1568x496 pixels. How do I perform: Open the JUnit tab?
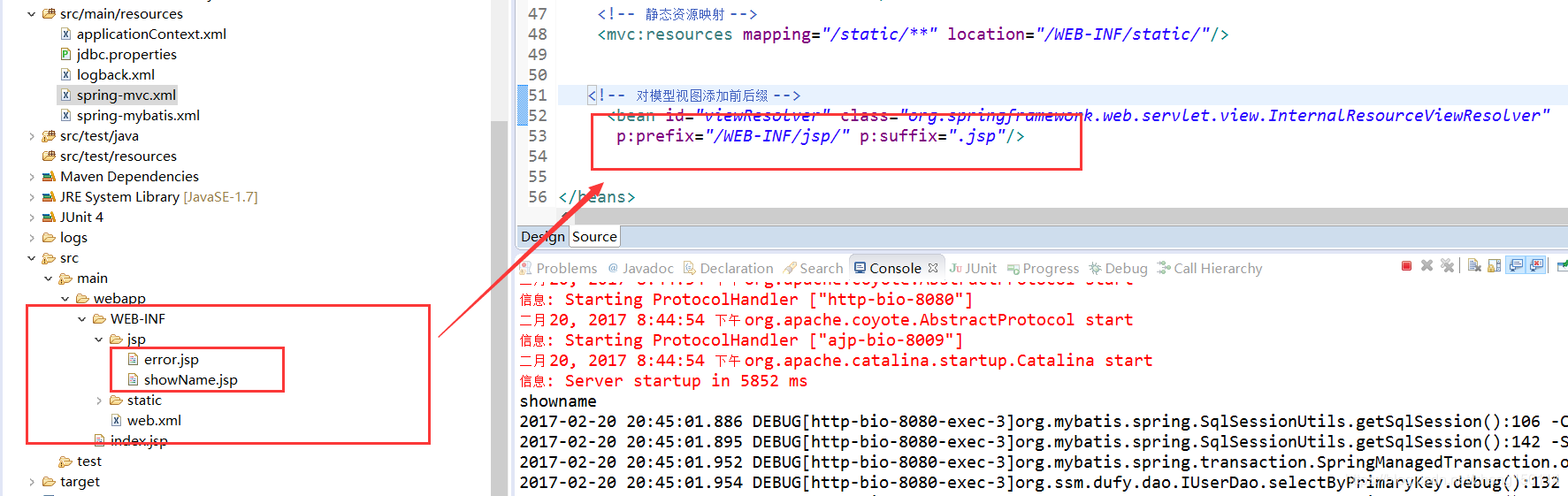973,269
